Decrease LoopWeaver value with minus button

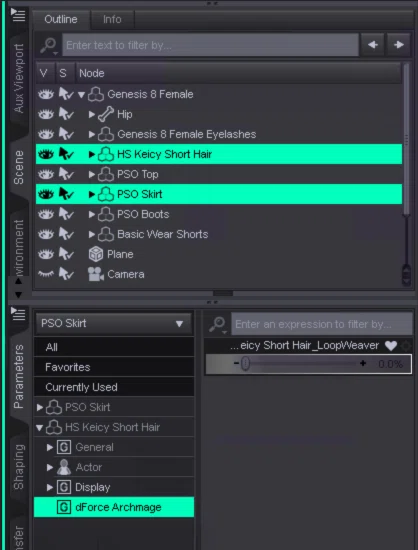(236, 363)
